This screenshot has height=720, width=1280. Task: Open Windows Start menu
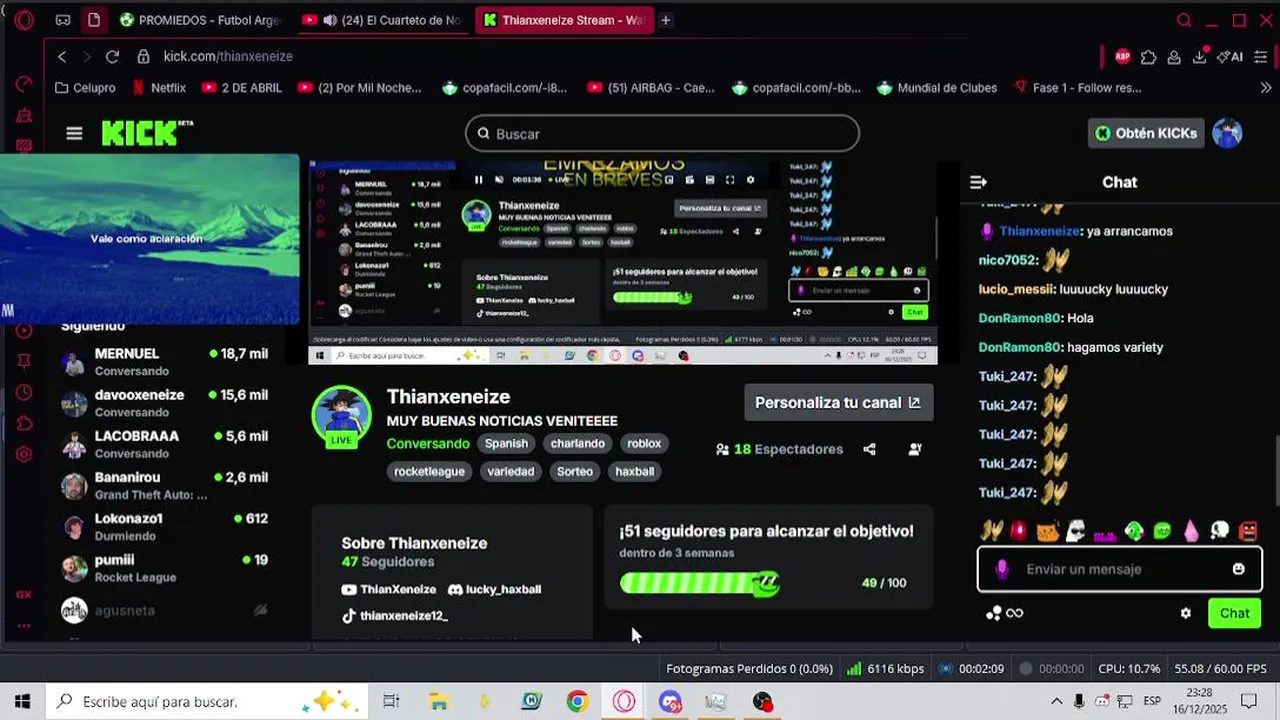pyautogui.click(x=22, y=702)
